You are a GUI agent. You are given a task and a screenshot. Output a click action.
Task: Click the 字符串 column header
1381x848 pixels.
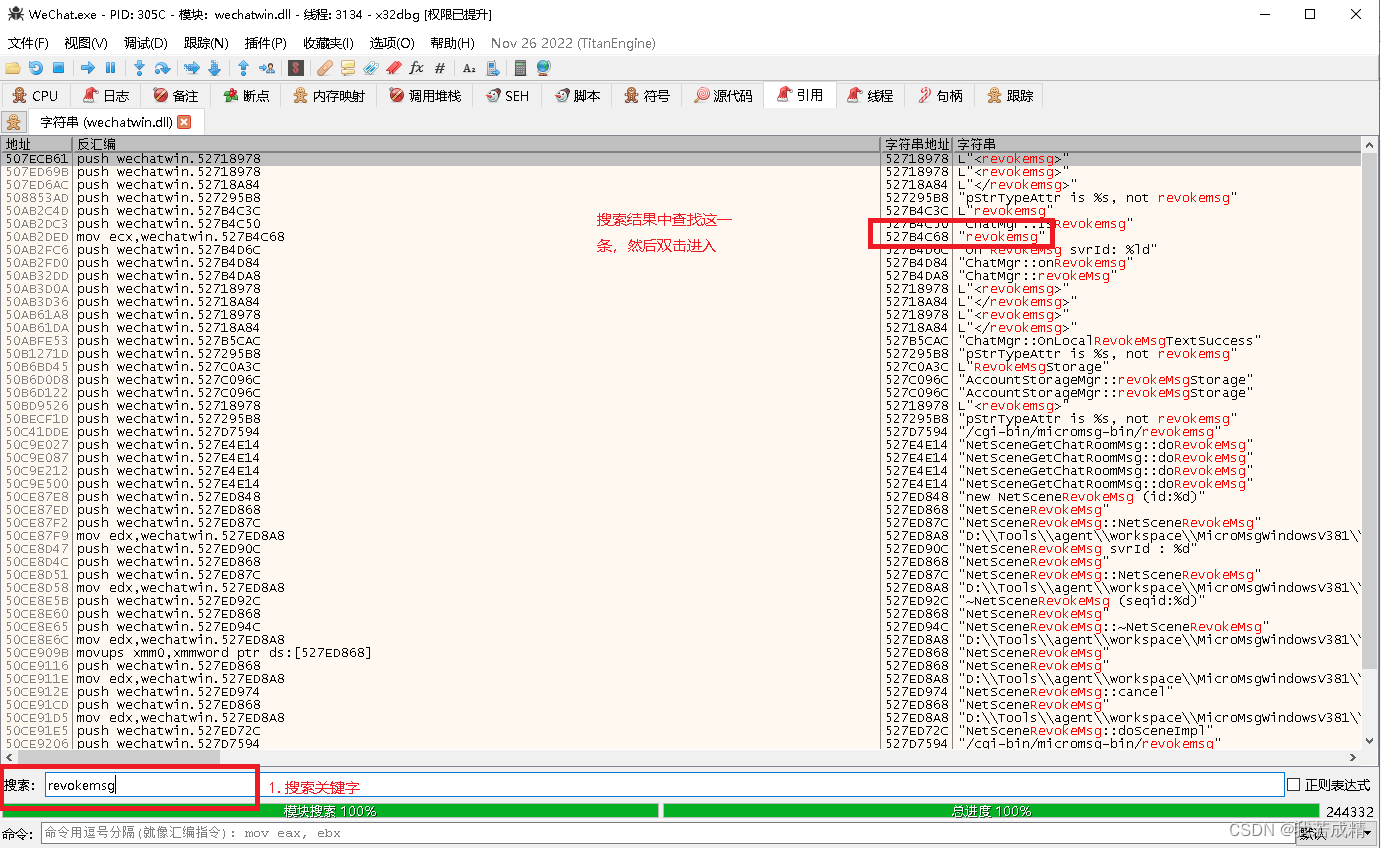coord(1157,144)
